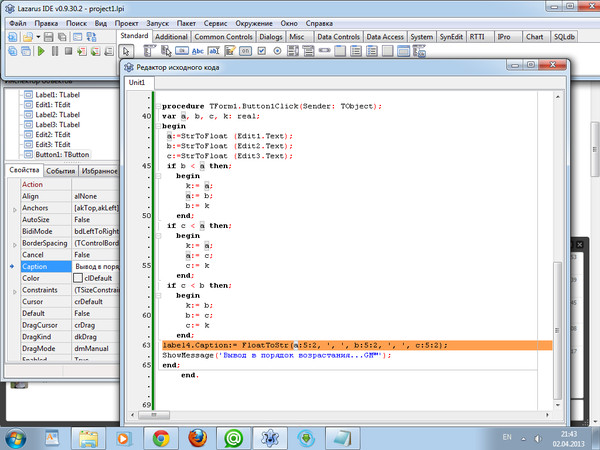This screenshot has height=450, width=600.
Task: Click the clDefault Color property swatch
Action: [x=78, y=278]
